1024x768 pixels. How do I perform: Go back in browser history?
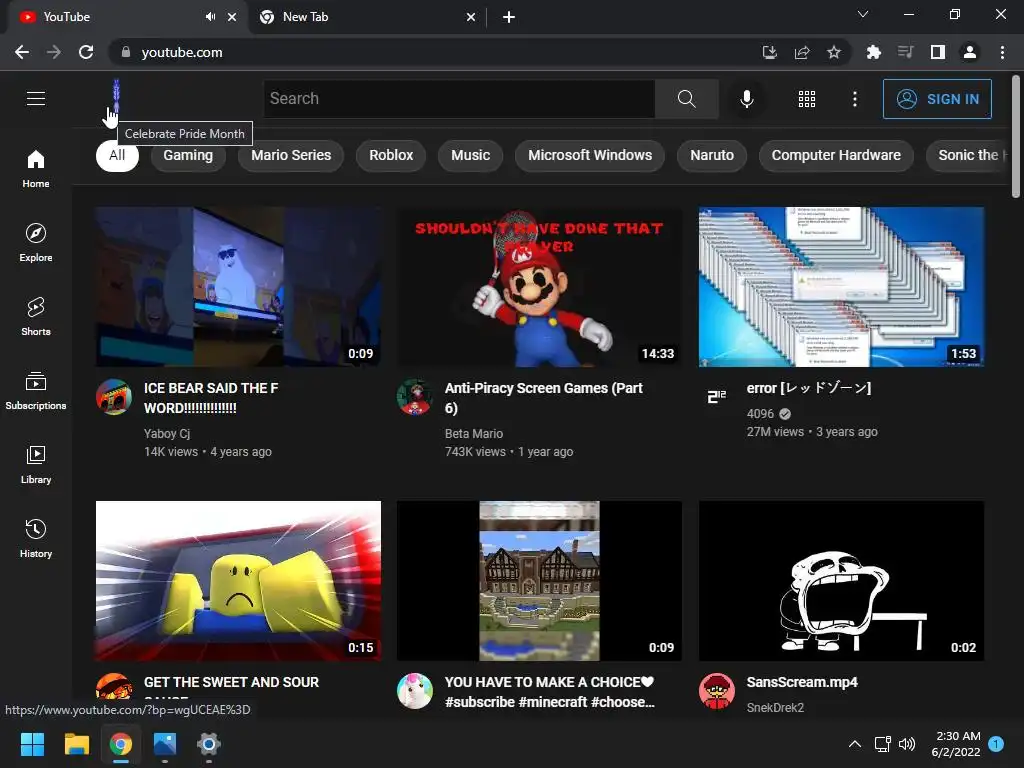(22, 52)
